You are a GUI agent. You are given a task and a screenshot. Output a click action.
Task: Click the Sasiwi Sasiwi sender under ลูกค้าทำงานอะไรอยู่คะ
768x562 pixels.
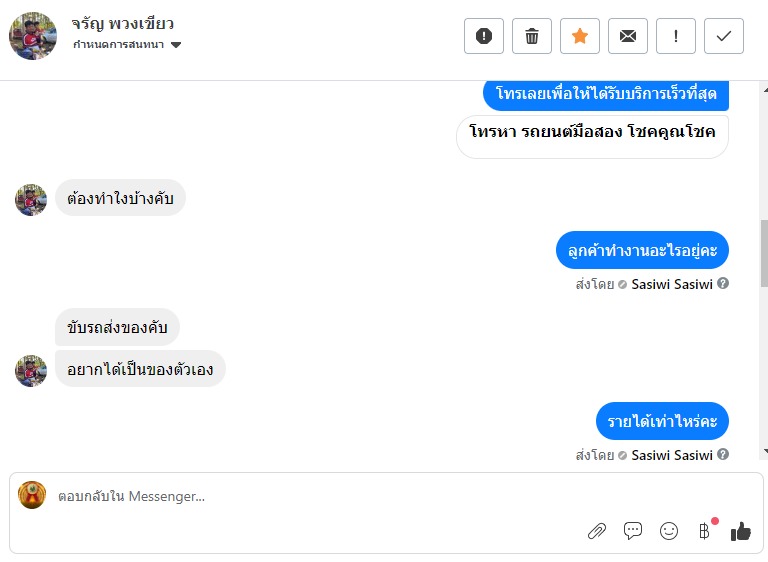pyautogui.click(x=672, y=284)
